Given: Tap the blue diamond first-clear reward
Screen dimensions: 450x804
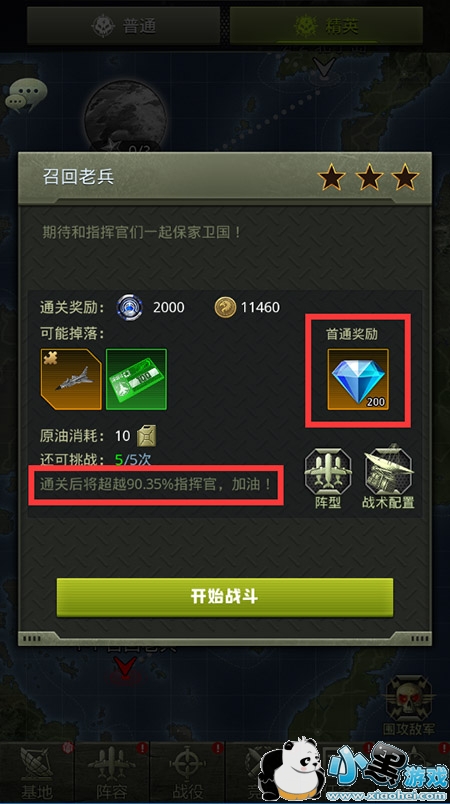Looking at the screenshot, I should [358, 379].
